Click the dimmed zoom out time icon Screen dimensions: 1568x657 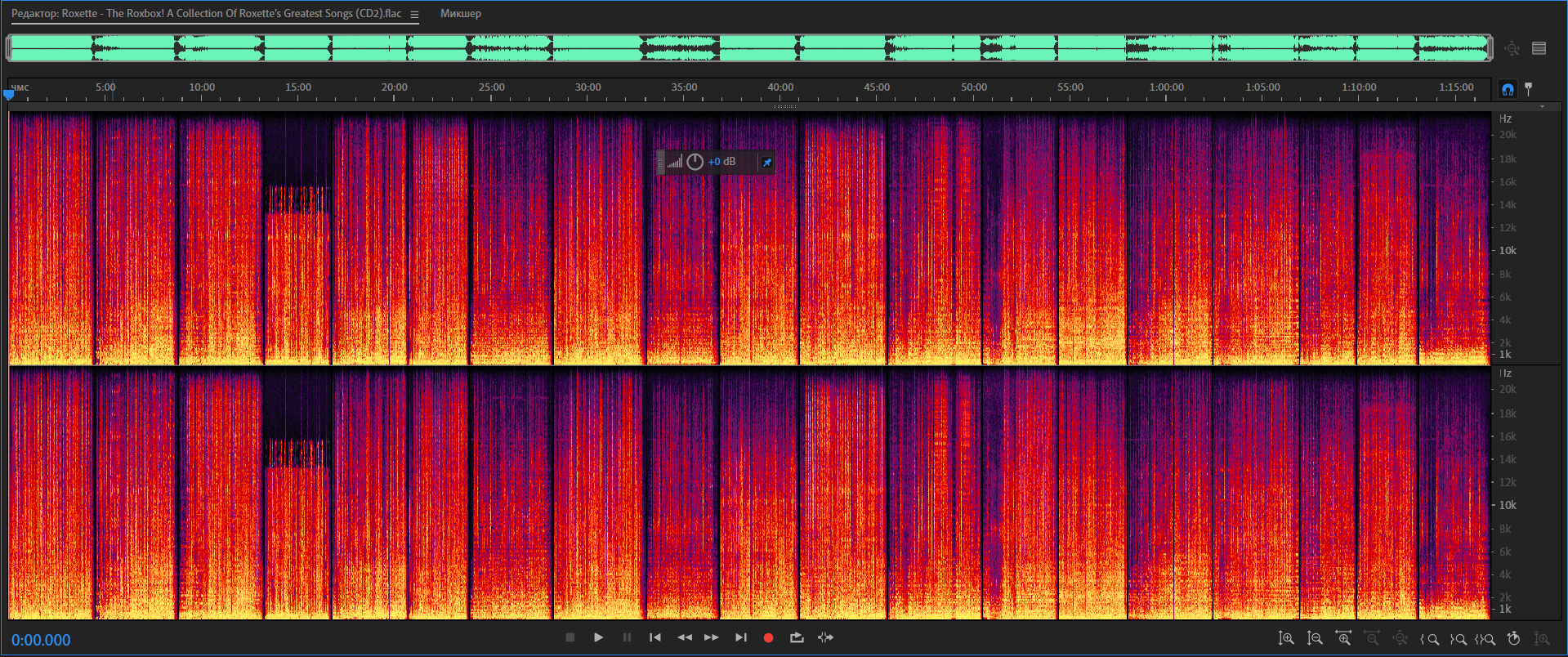(x=1372, y=638)
